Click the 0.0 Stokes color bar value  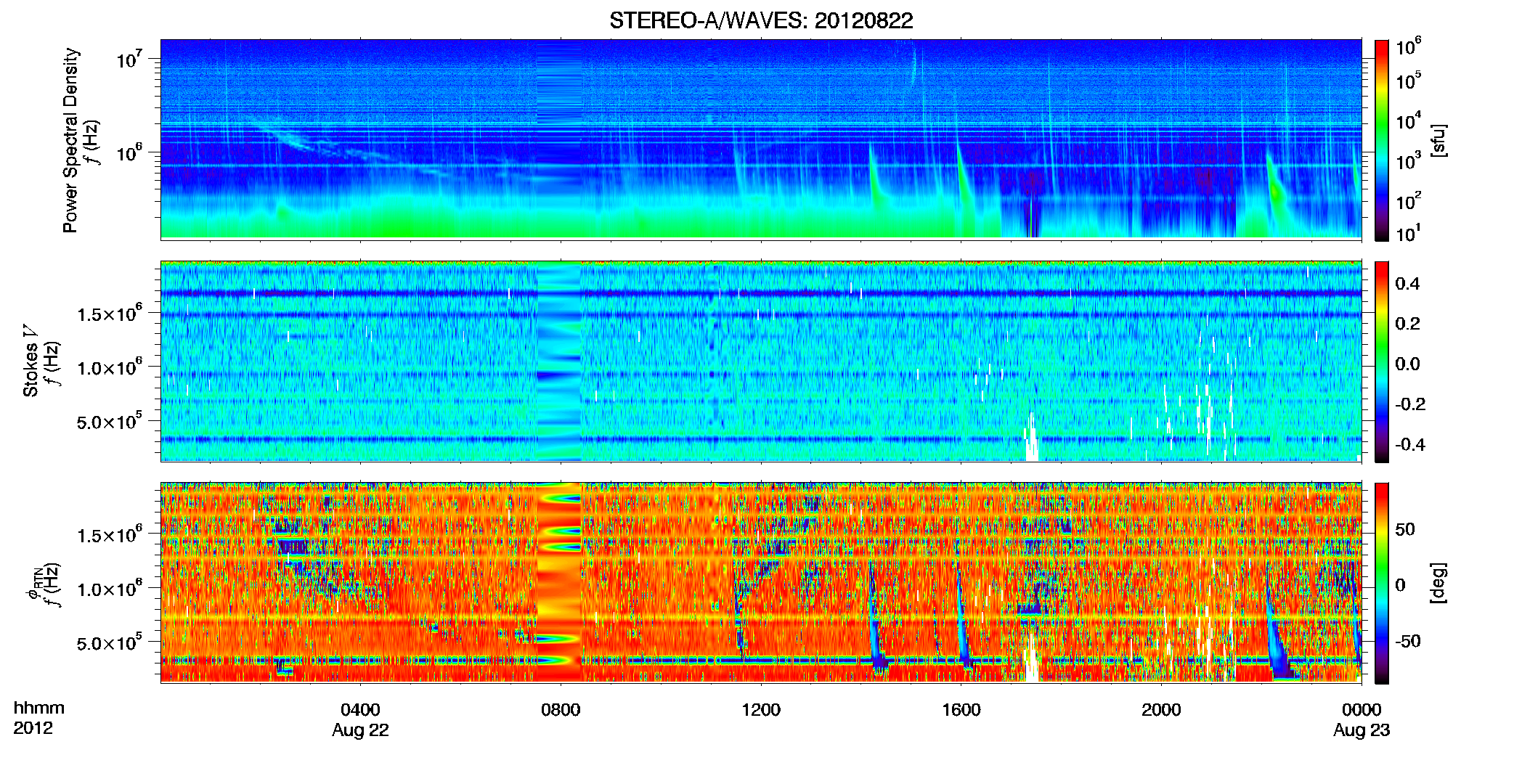(1407, 364)
